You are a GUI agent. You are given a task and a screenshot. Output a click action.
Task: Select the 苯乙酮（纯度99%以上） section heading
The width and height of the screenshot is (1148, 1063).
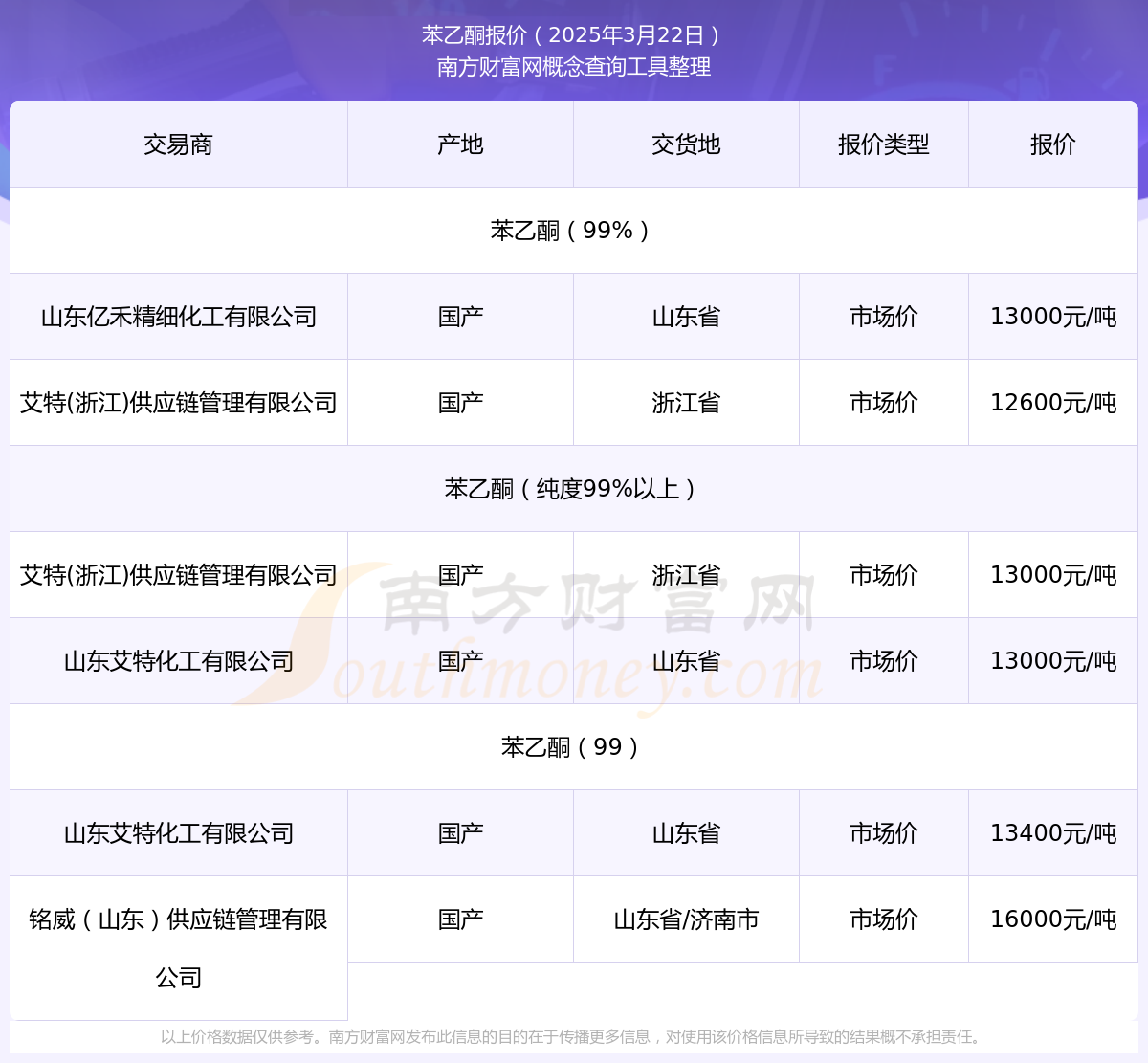click(574, 489)
